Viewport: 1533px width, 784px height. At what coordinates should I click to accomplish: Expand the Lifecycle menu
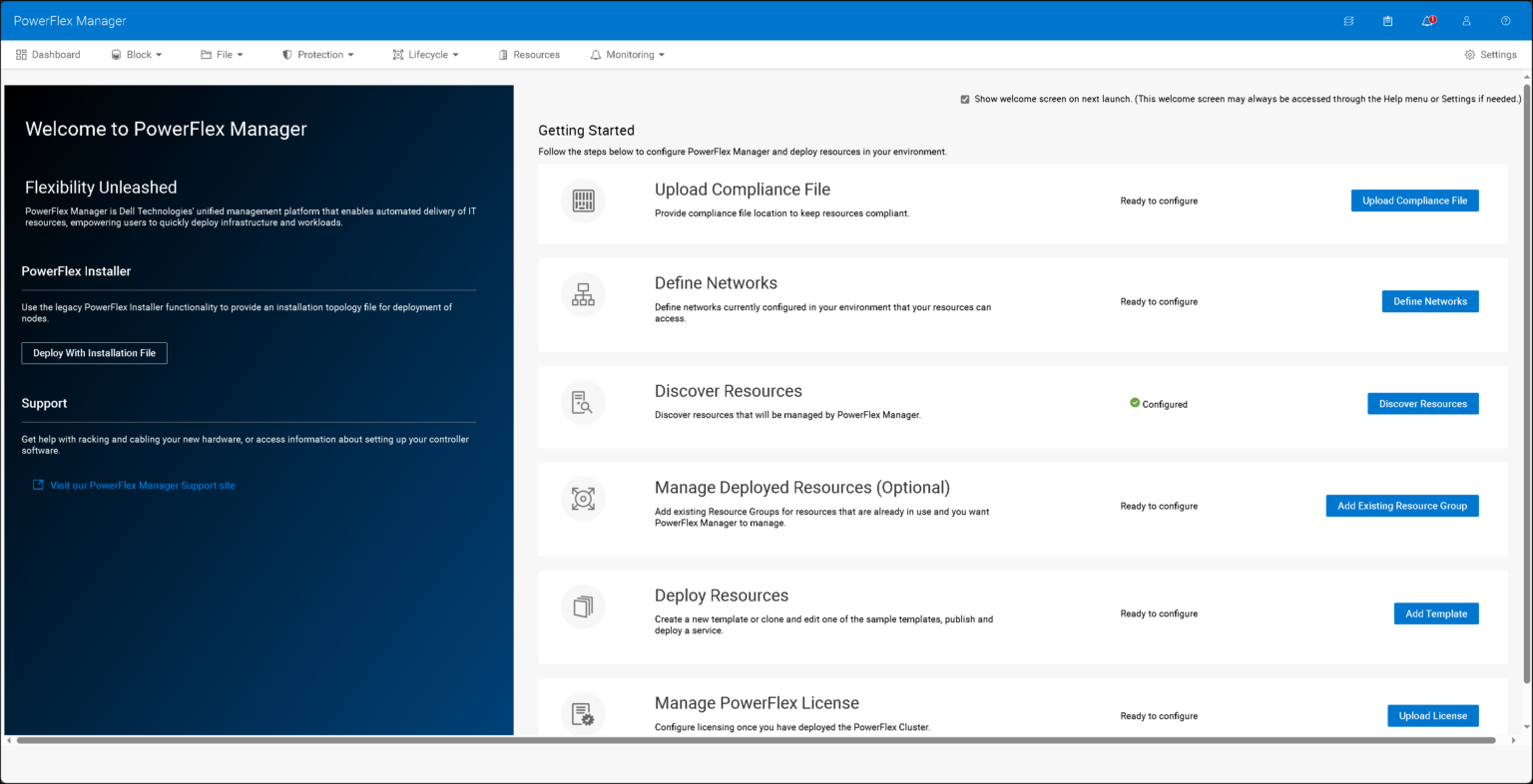(x=426, y=55)
